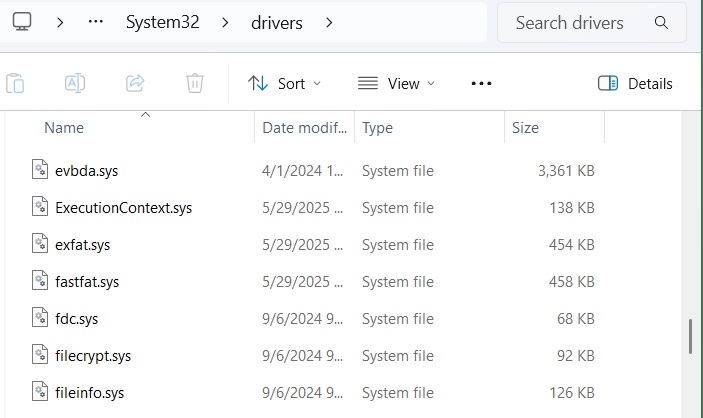703x418 pixels.
Task: Click the 4/1/2024 date of evbda.sys
Action: click(303, 171)
